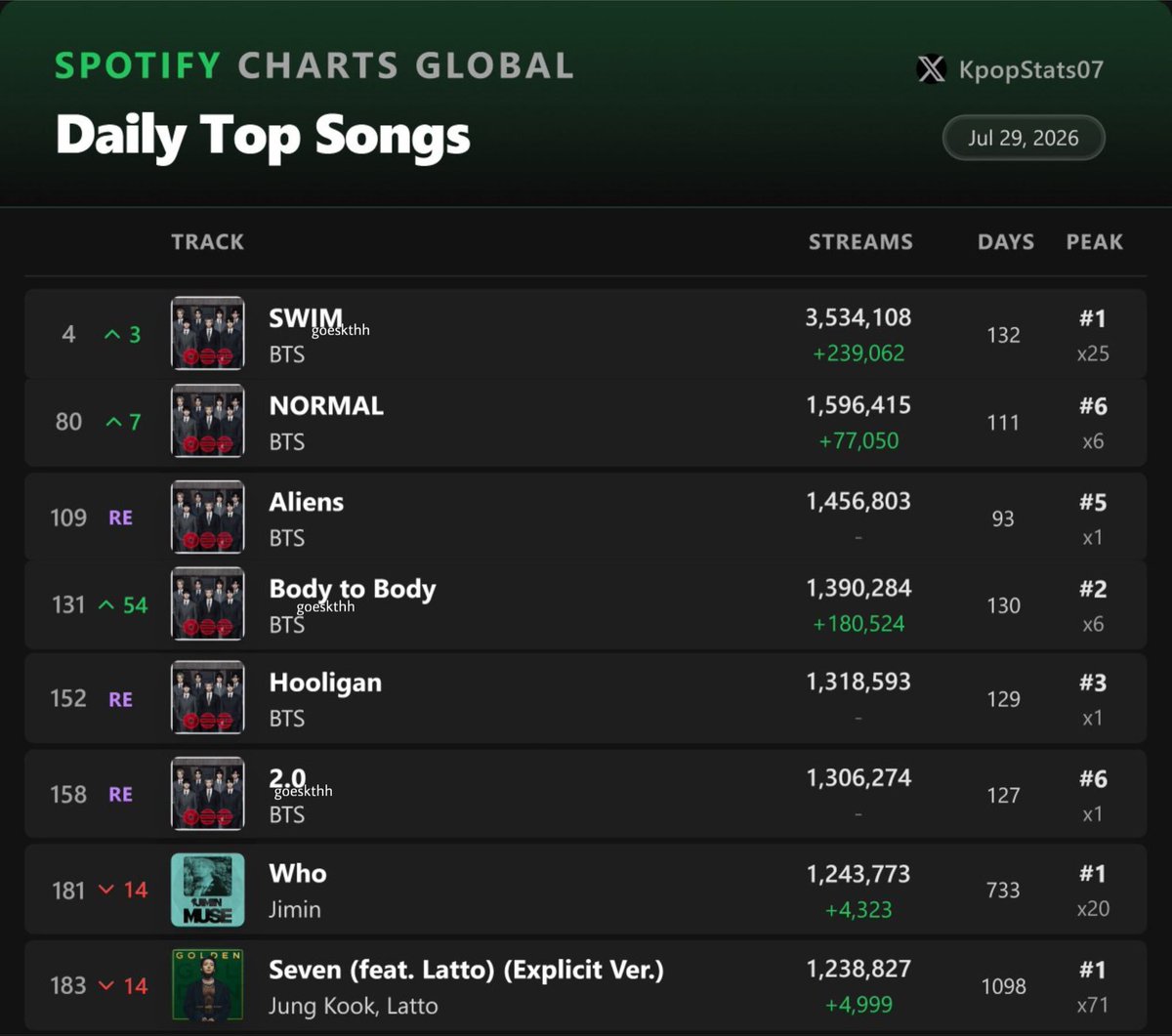1172x1036 pixels.
Task: Click the BTS artist under NORMAL
Action: pos(287,442)
